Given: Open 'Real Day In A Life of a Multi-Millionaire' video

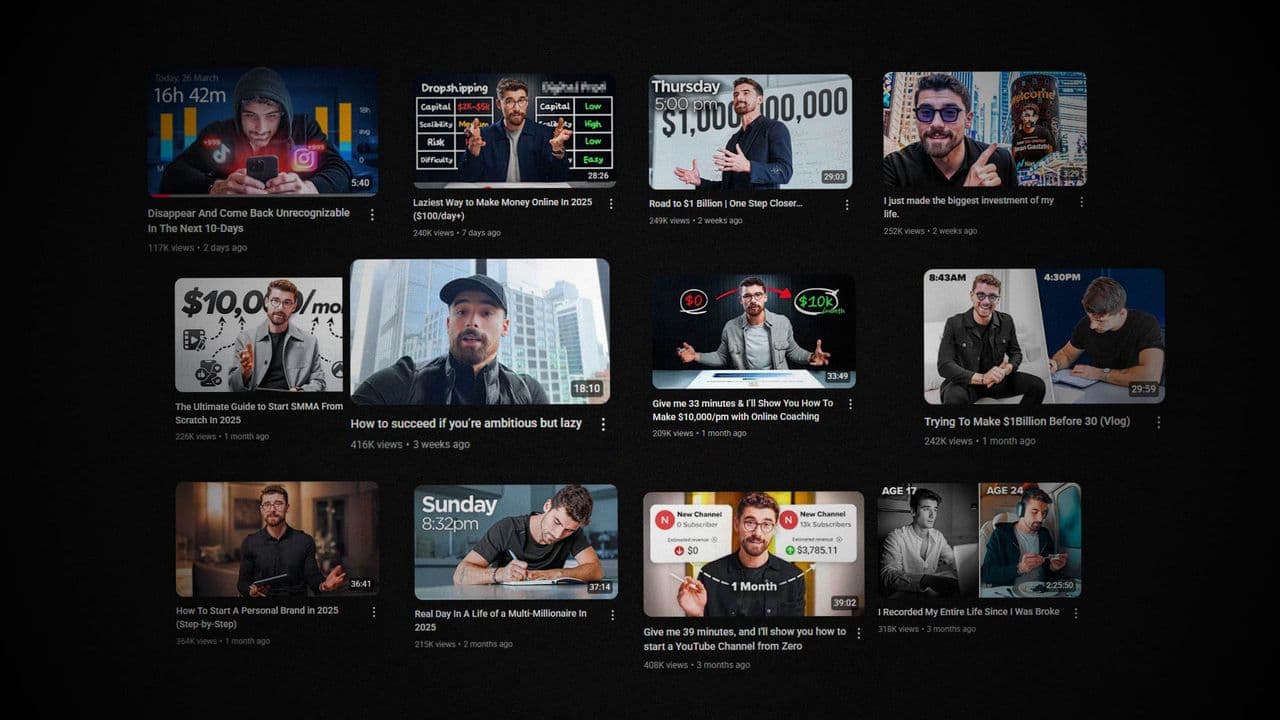Looking at the screenshot, I should click(515, 540).
